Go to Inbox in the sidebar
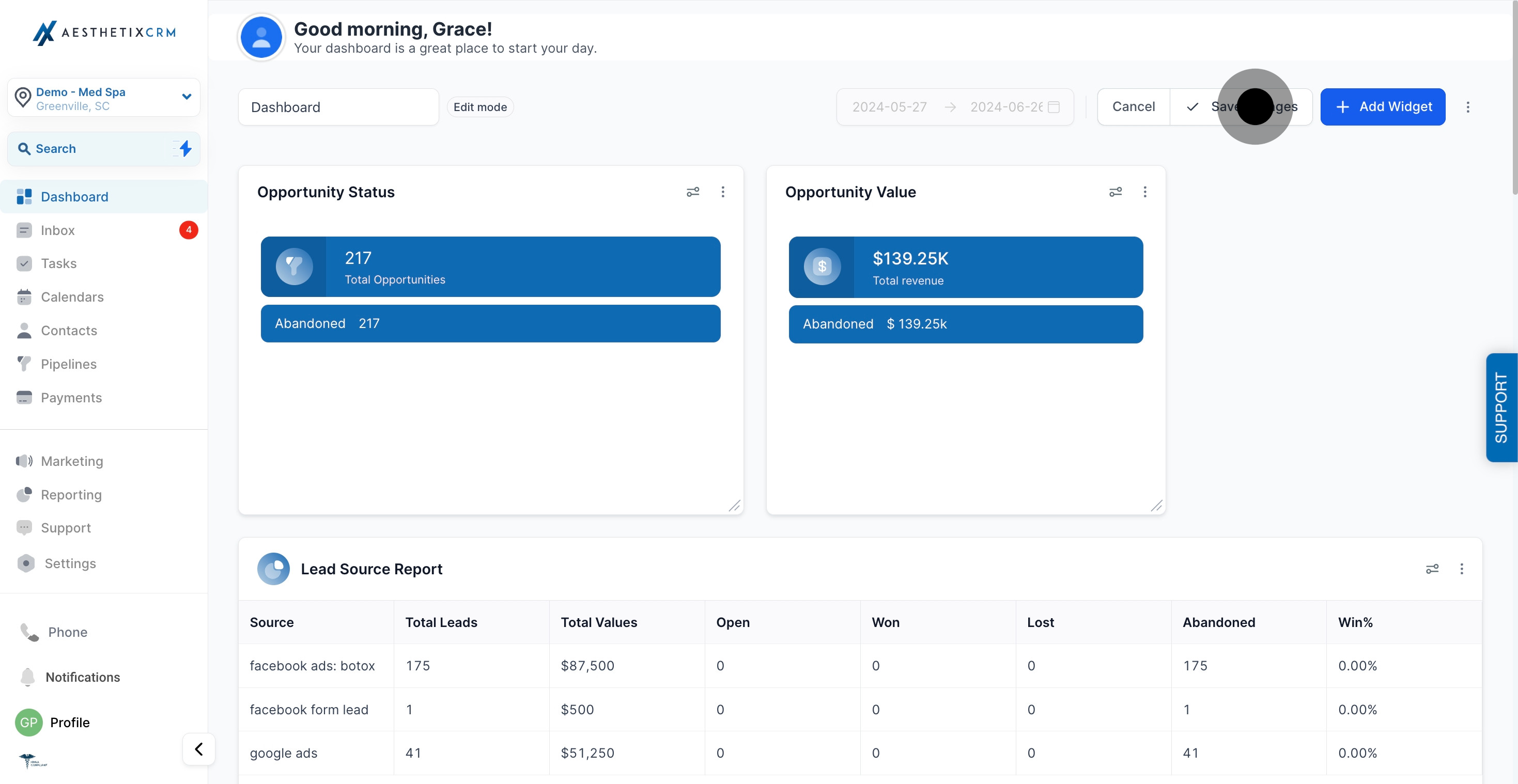1518x784 pixels. (58, 230)
